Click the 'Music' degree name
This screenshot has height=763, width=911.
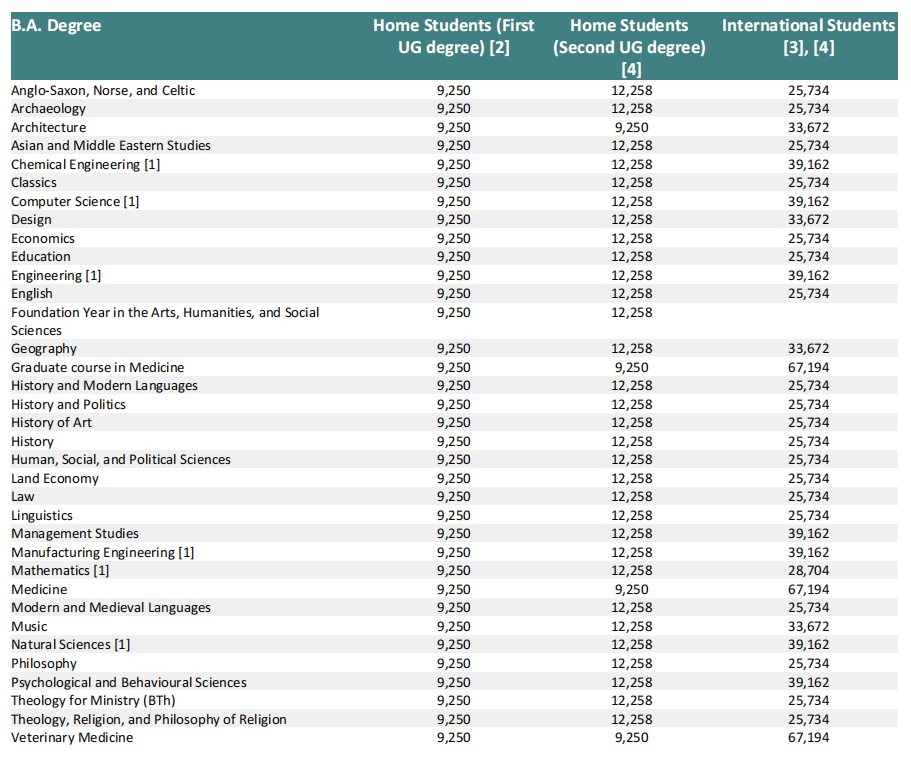coord(29,626)
